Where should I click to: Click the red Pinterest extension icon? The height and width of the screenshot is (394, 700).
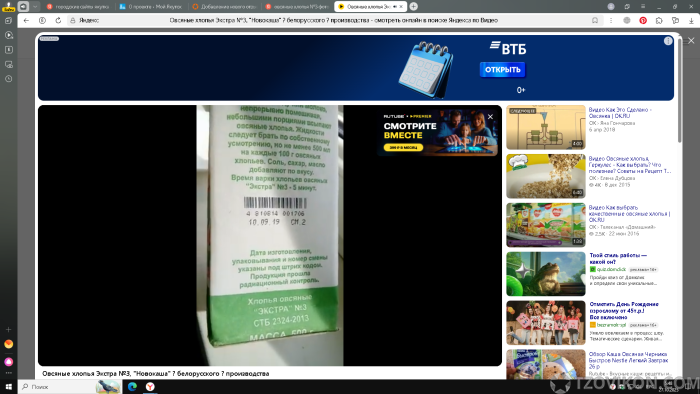tap(643, 21)
